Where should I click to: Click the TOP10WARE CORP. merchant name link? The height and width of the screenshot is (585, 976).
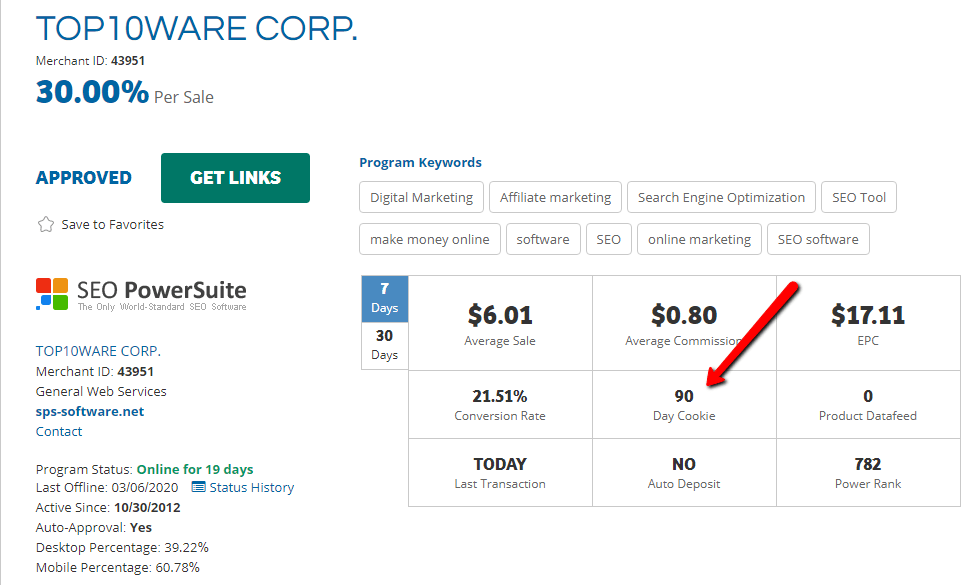[98, 351]
